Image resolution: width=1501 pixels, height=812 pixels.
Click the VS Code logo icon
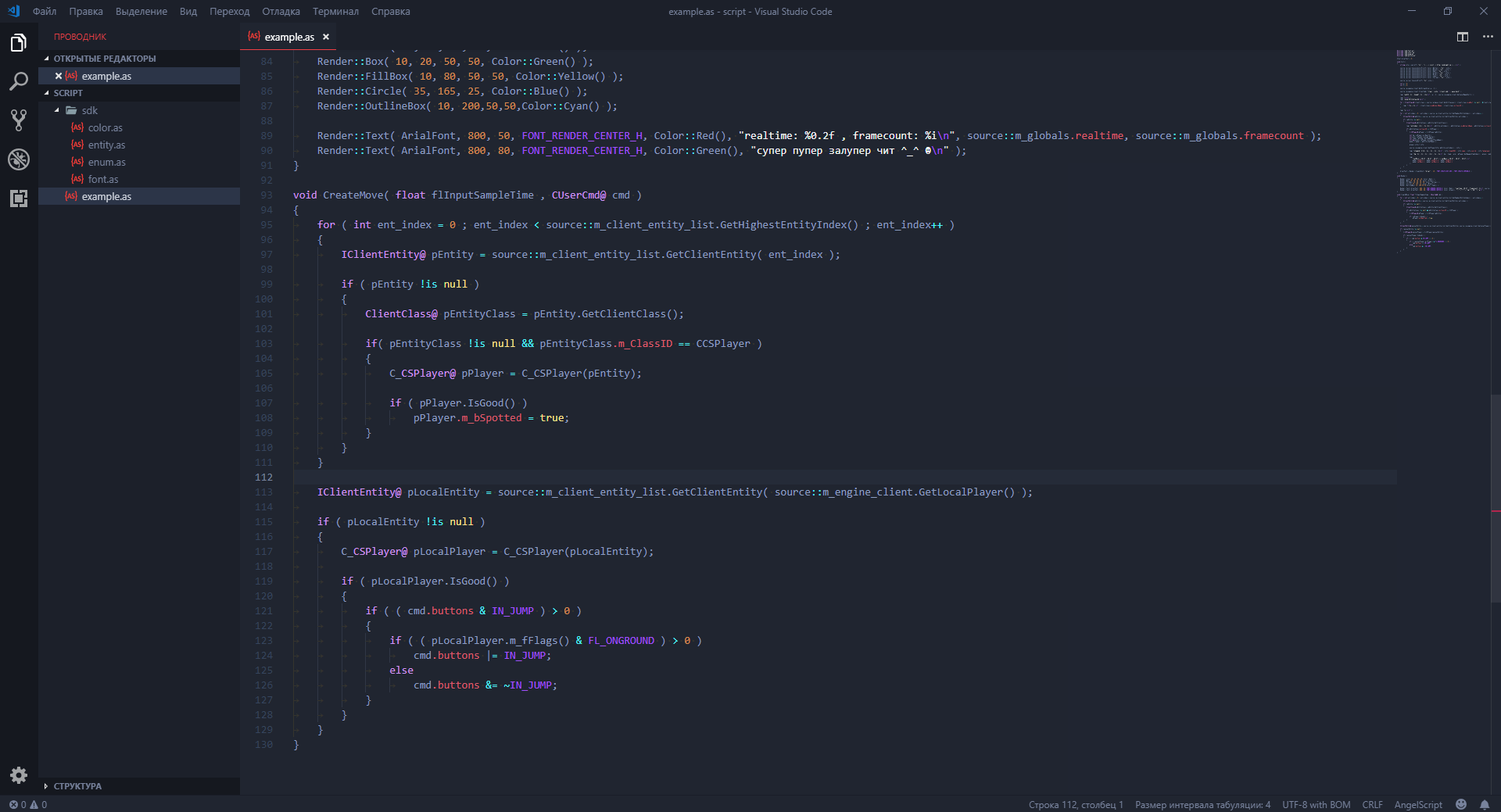[x=13, y=11]
